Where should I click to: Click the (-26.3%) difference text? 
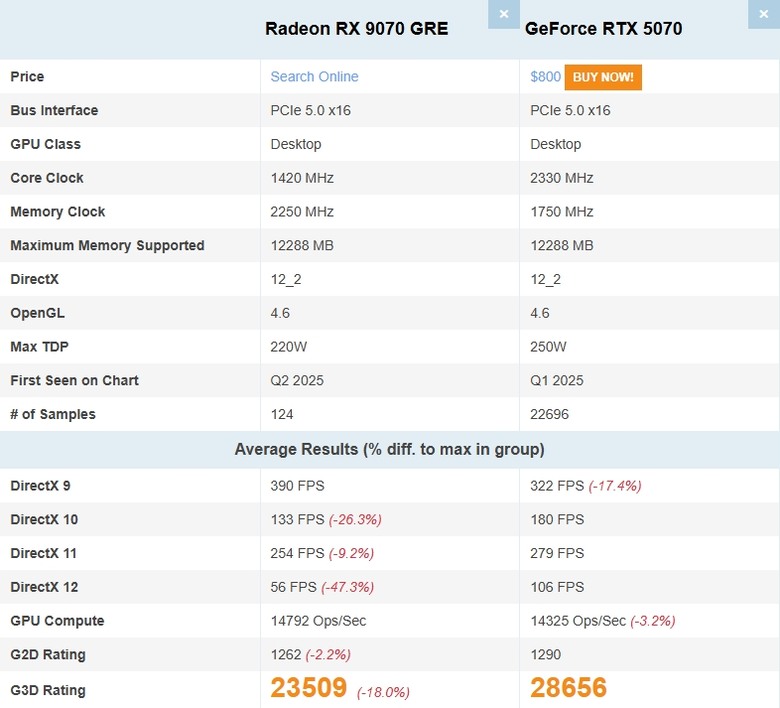(x=355, y=520)
